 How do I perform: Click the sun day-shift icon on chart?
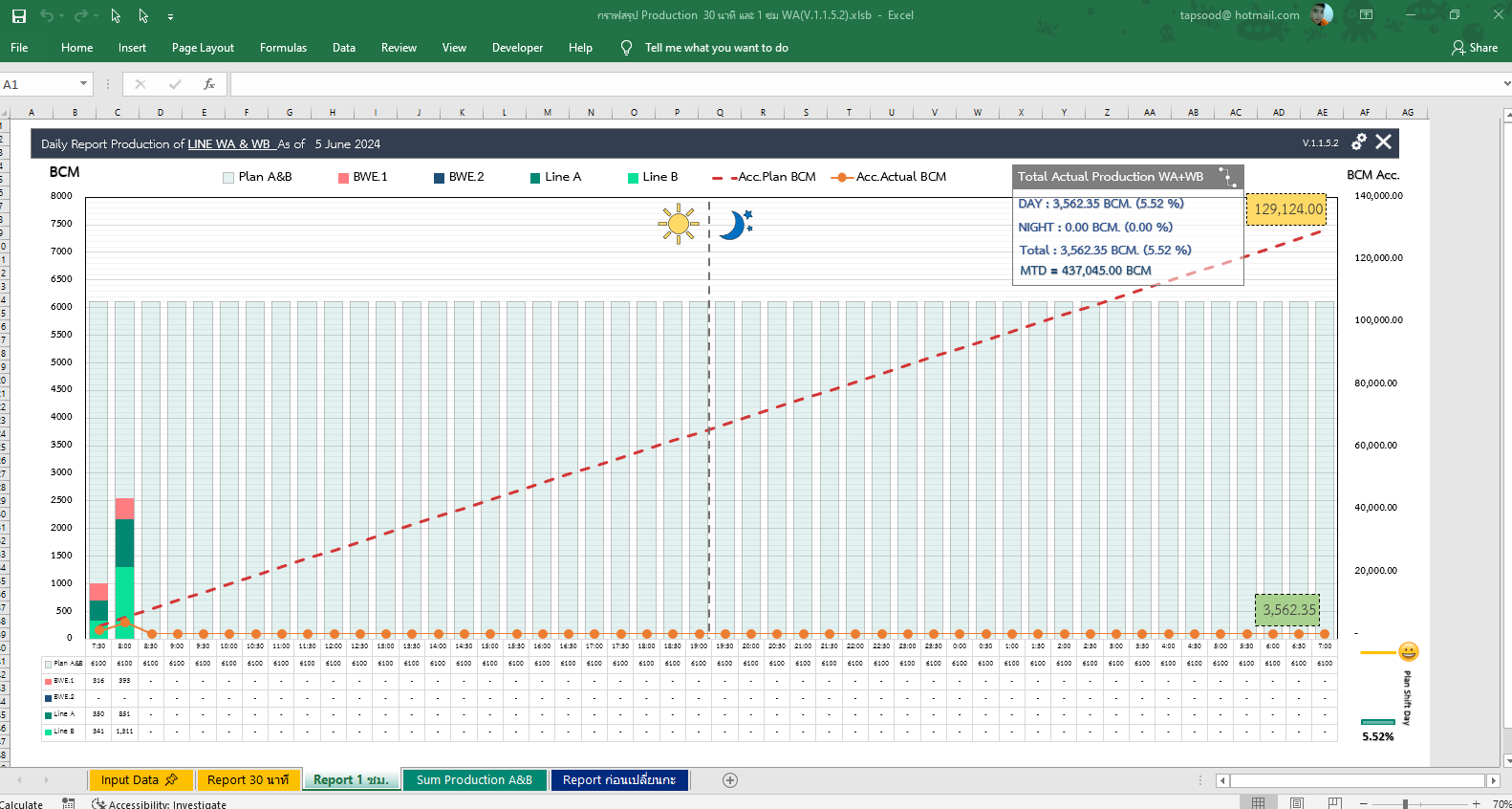point(678,224)
